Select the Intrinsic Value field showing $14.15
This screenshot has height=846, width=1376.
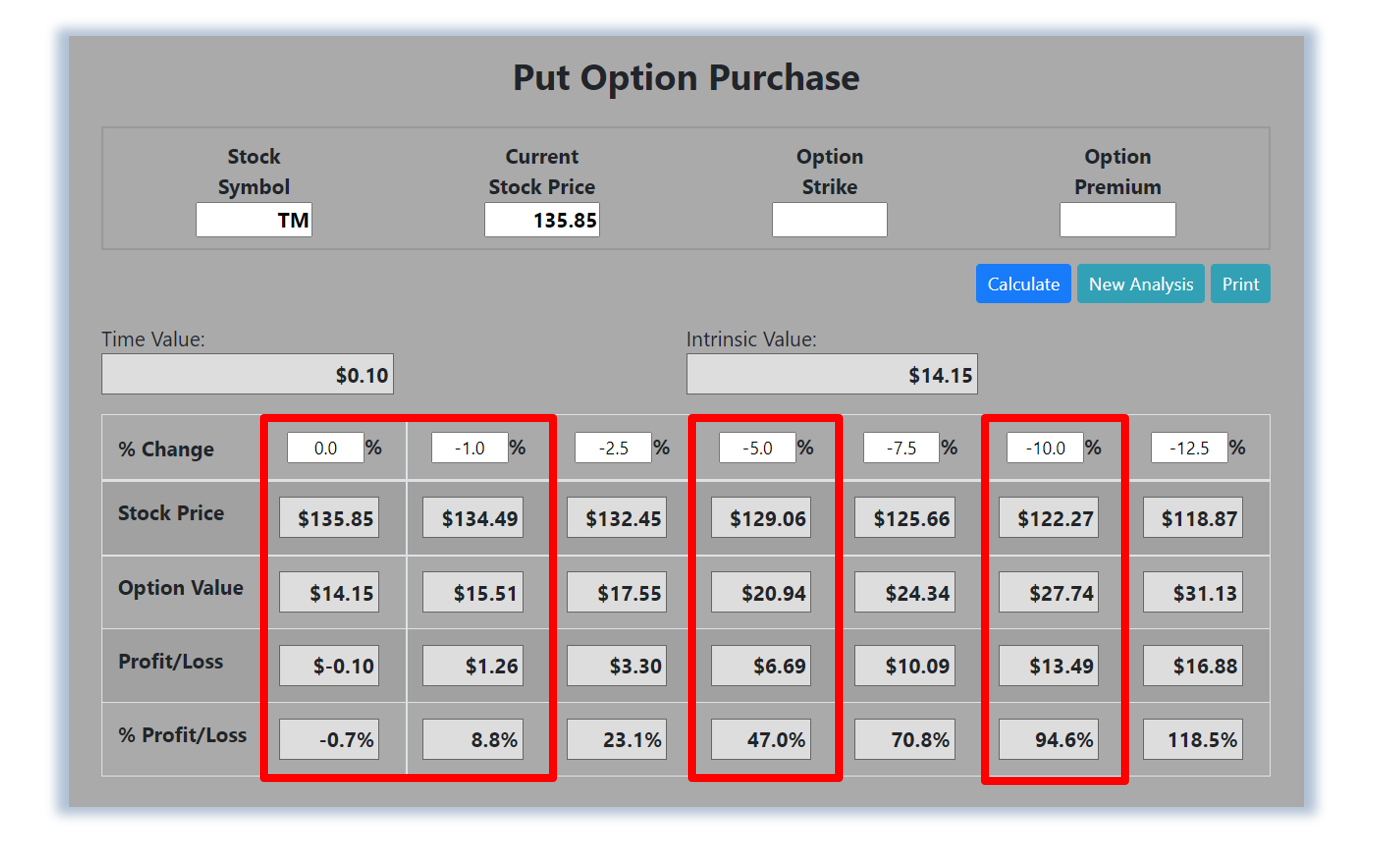click(x=832, y=374)
